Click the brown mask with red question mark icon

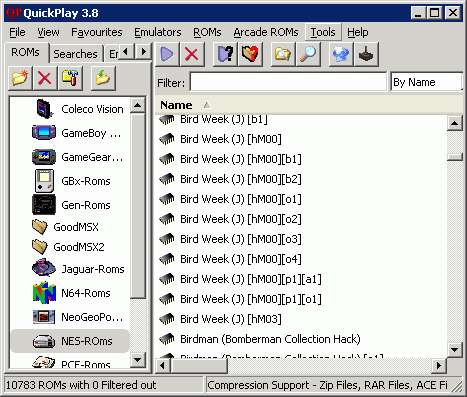click(x=250, y=54)
